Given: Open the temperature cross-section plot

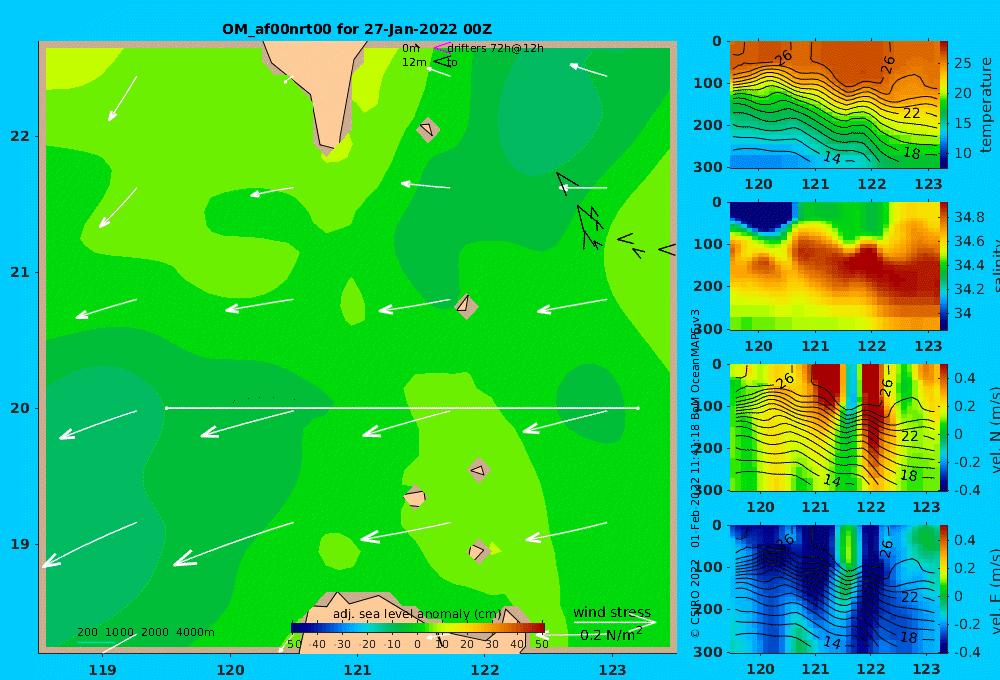Looking at the screenshot, I should 834,105.
